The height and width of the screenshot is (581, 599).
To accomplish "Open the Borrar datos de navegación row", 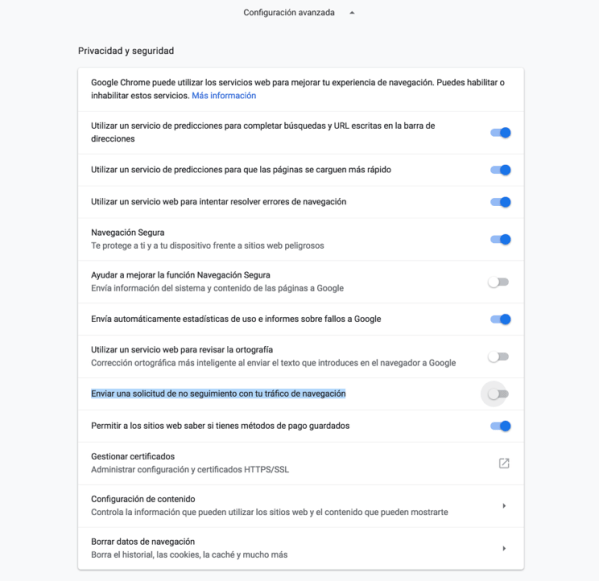I will (x=301, y=549).
